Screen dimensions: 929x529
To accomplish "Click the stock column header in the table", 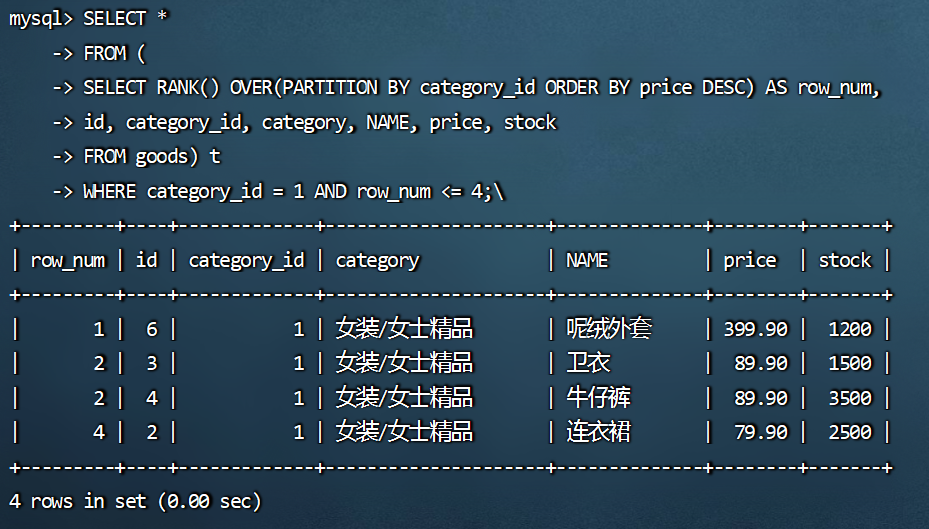I will [845, 261].
